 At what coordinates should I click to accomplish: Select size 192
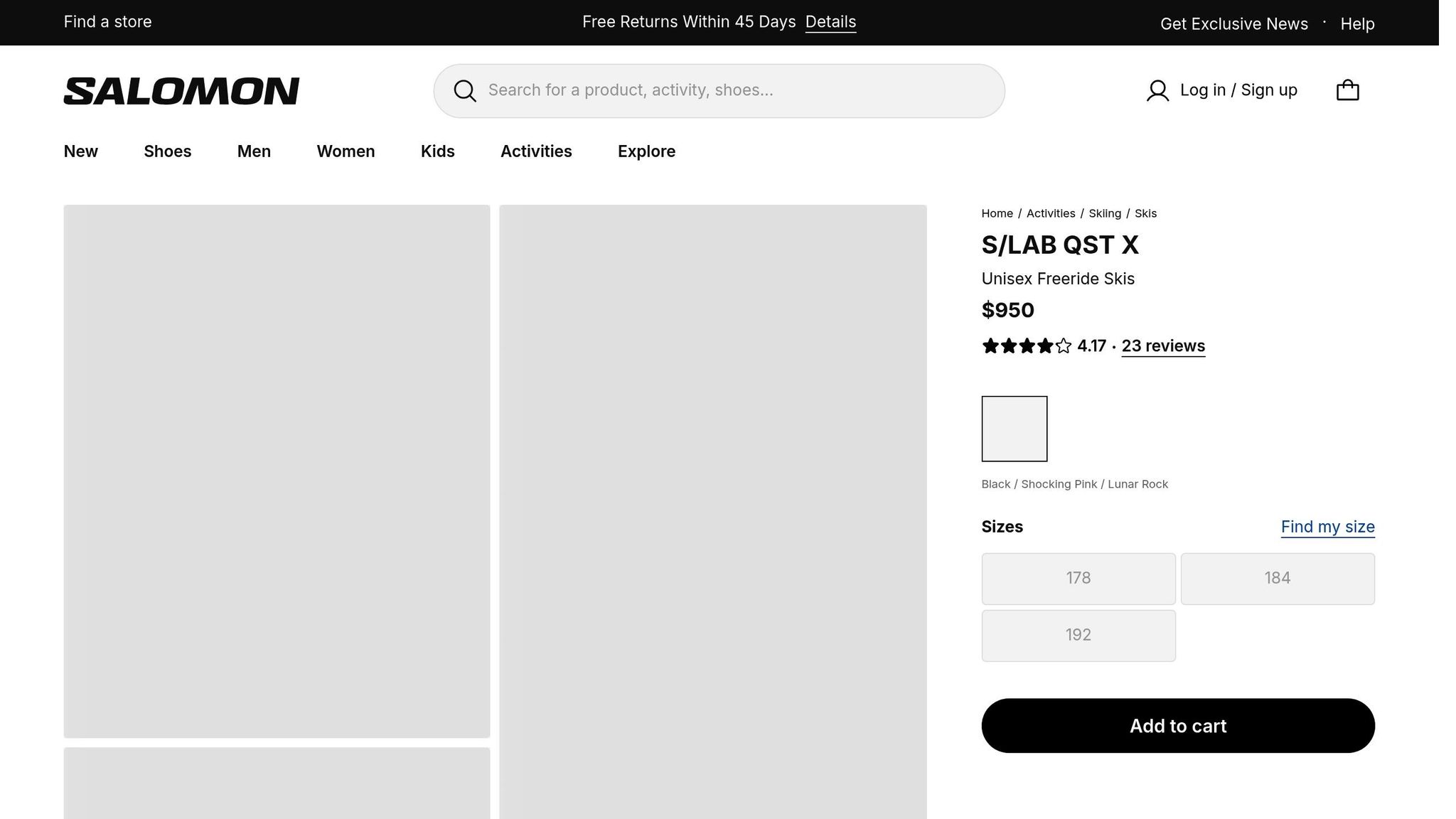click(1078, 636)
